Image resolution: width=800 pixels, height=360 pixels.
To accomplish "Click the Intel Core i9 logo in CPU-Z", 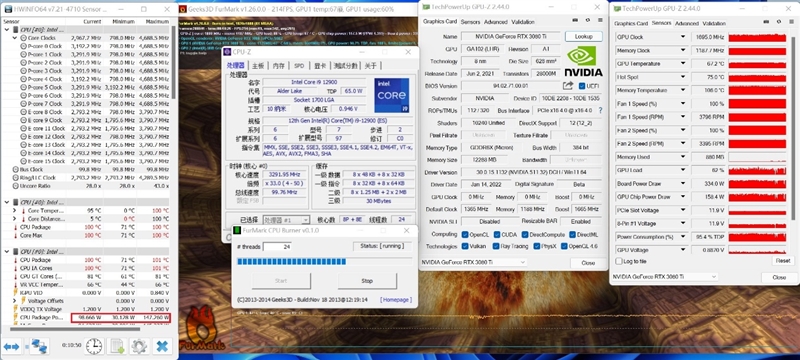I will pyautogui.click(x=391, y=95).
